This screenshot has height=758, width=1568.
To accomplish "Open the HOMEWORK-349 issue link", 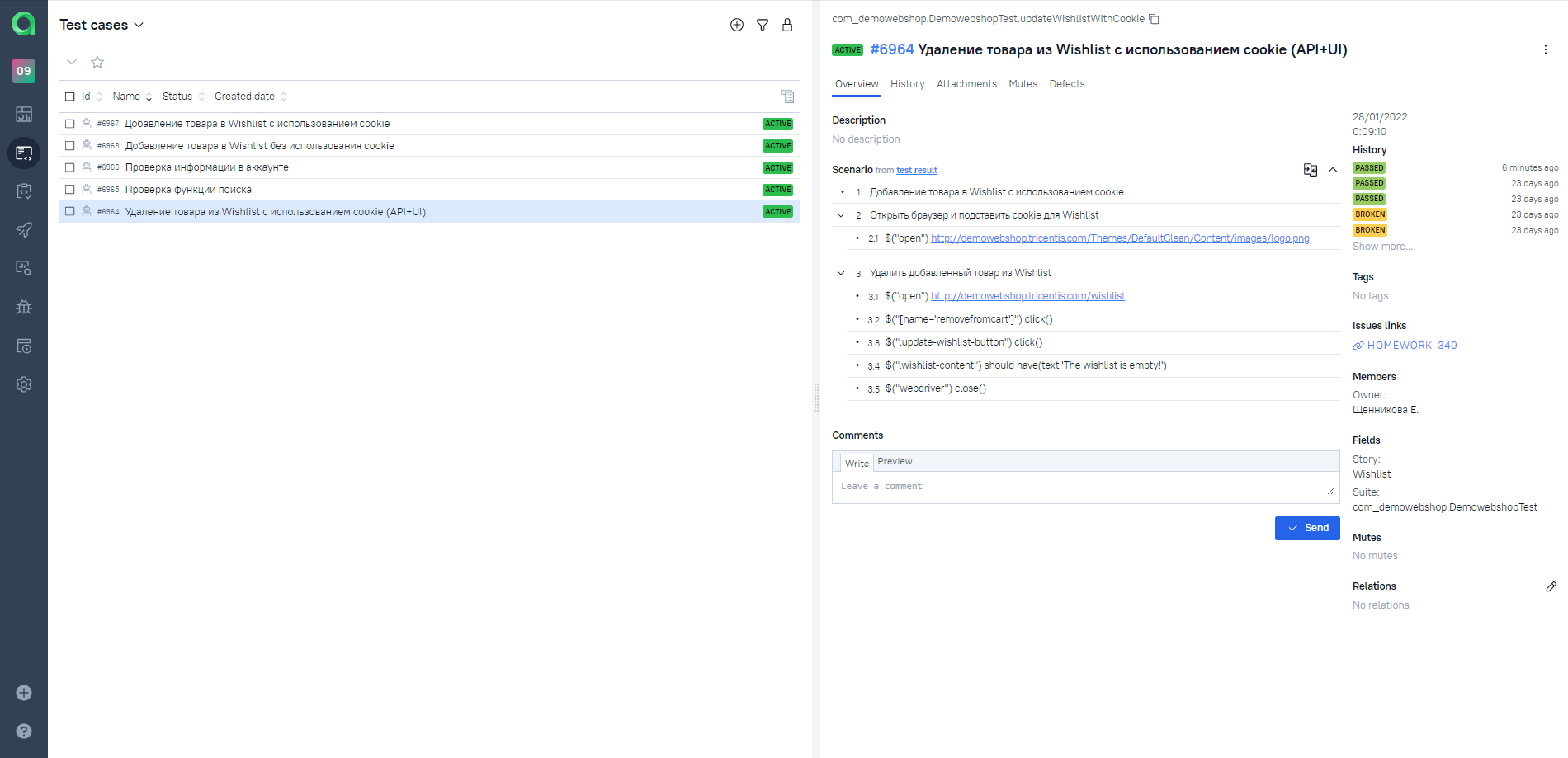I will (x=1410, y=345).
